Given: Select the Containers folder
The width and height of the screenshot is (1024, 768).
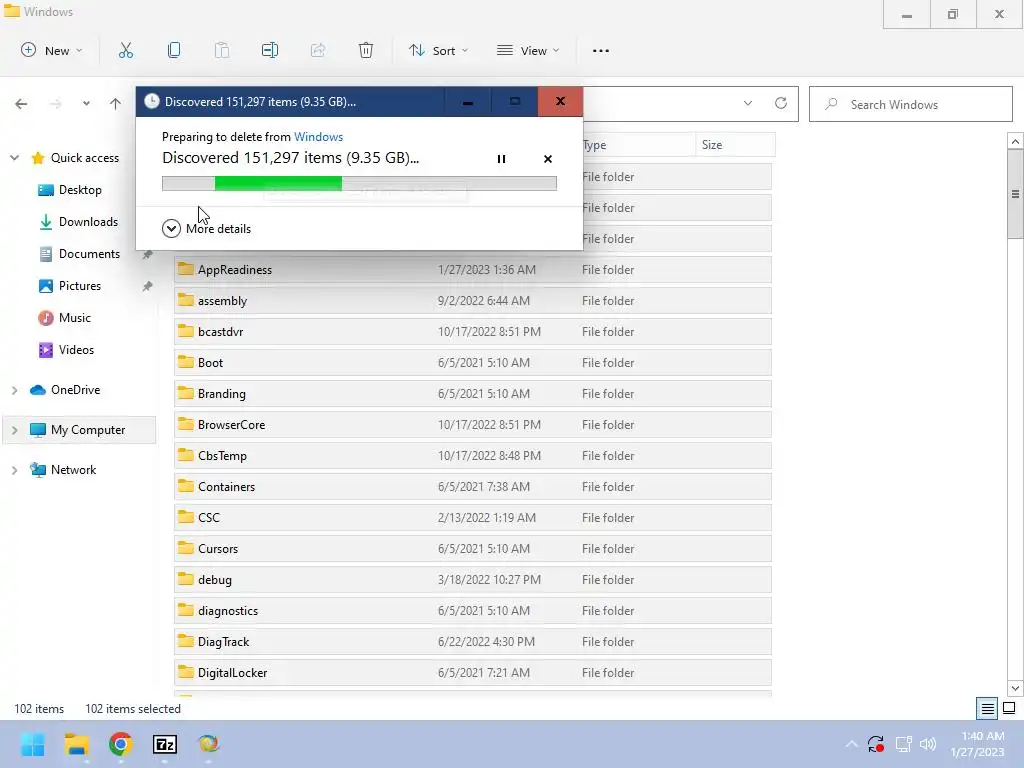Looking at the screenshot, I should pyautogui.click(x=473, y=487).
